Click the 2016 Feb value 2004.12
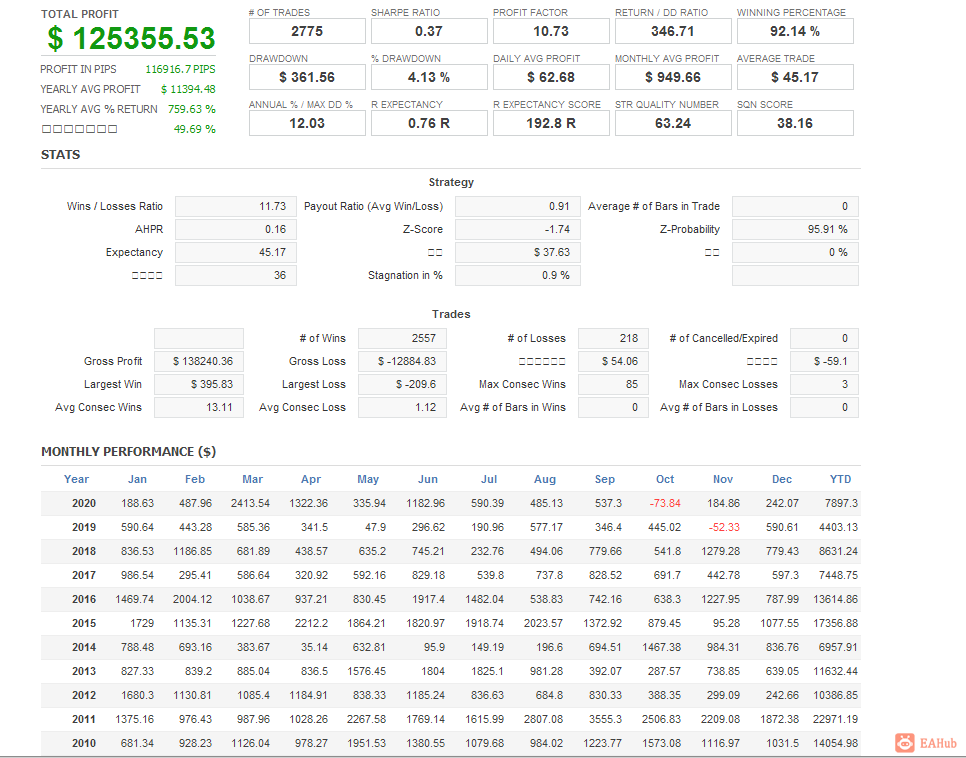 [x=192, y=600]
